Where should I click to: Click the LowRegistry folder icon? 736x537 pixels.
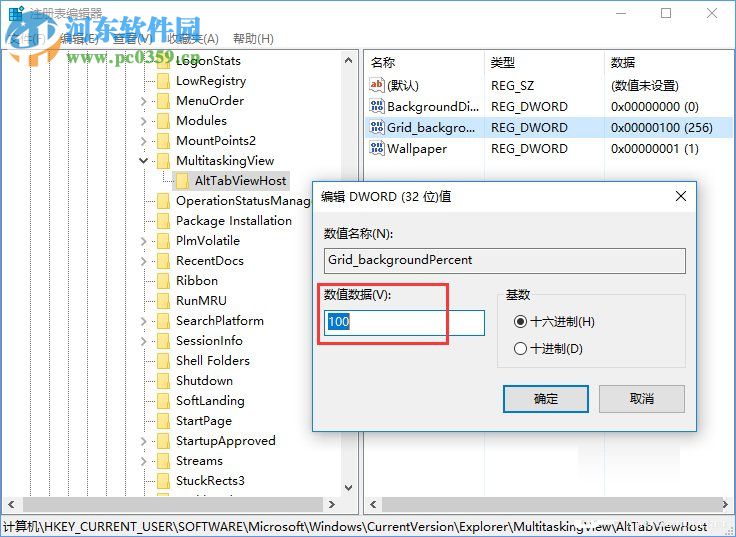(163, 81)
